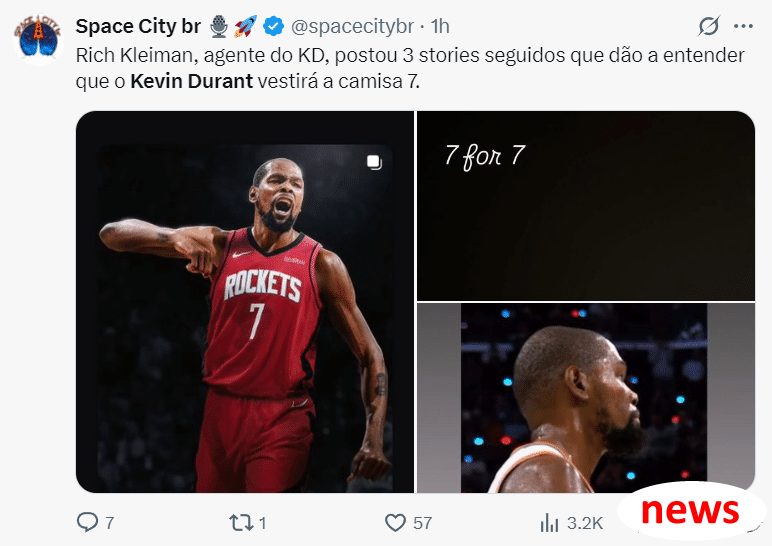Open the 1h timestamp link
Screen dimensions: 772x546
coord(440,27)
